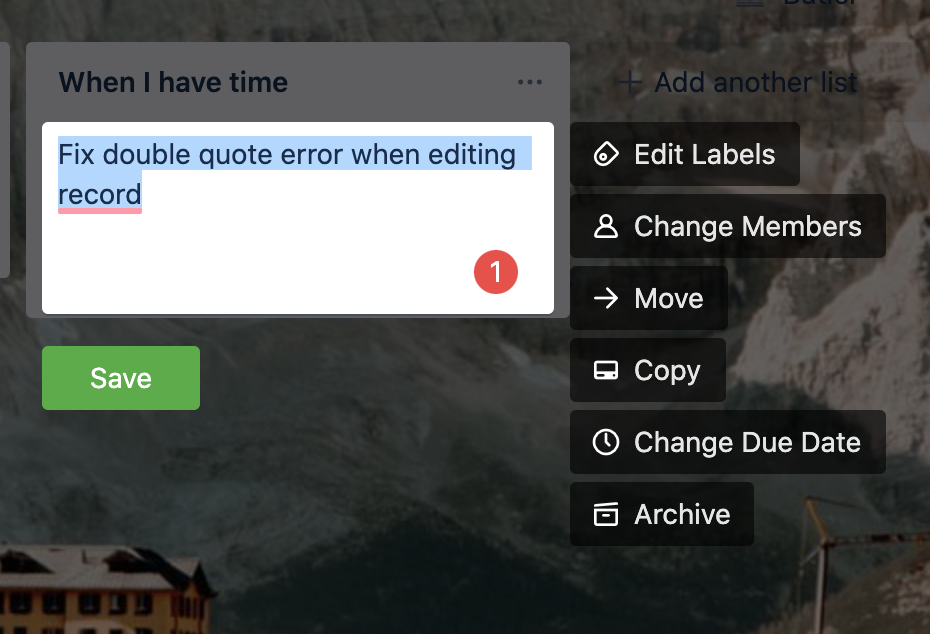Choose the Copy text in quick menu
The height and width of the screenshot is (634, 930).
click(x=667, y=371)
